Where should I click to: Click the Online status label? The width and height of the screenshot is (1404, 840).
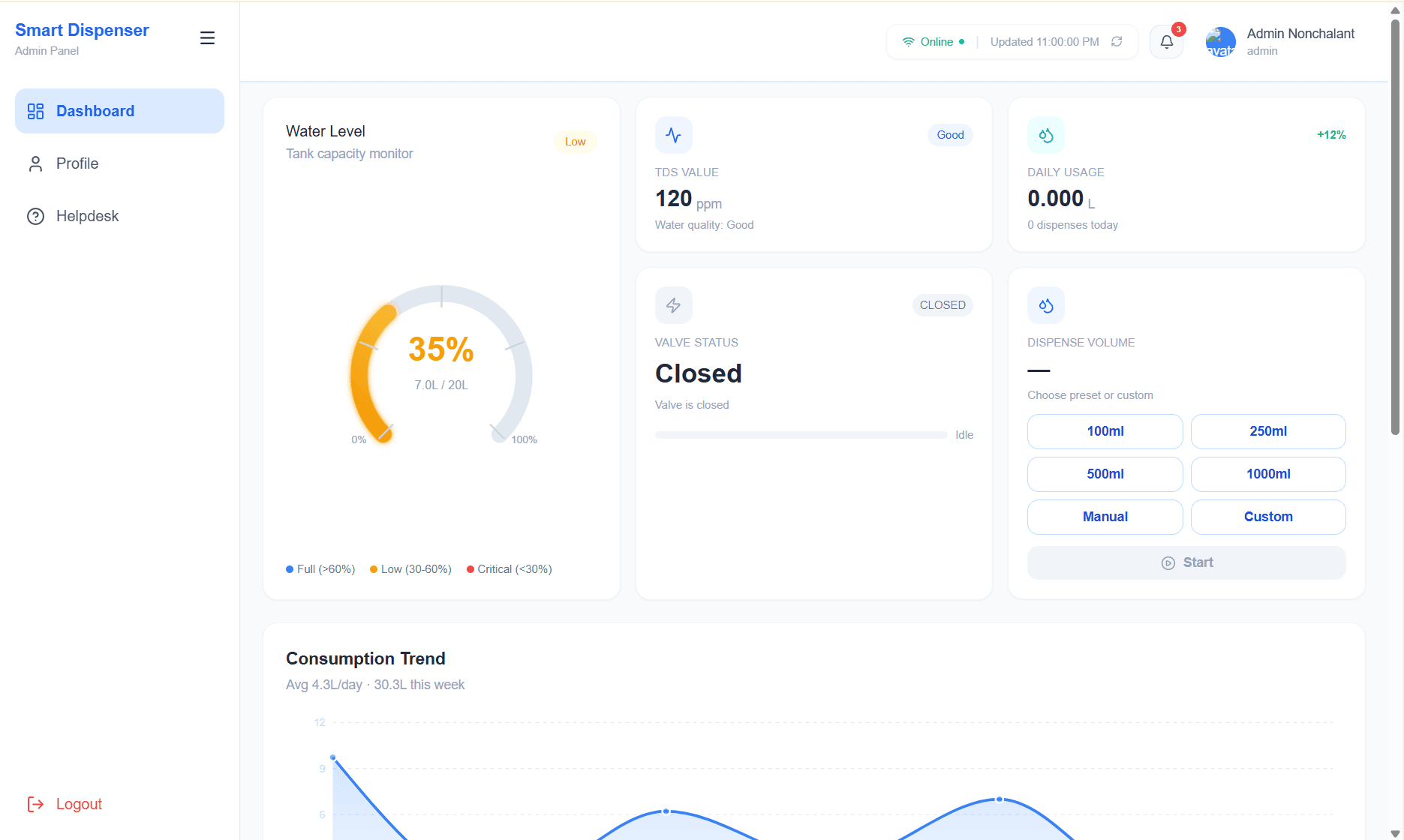coord(937,42)
